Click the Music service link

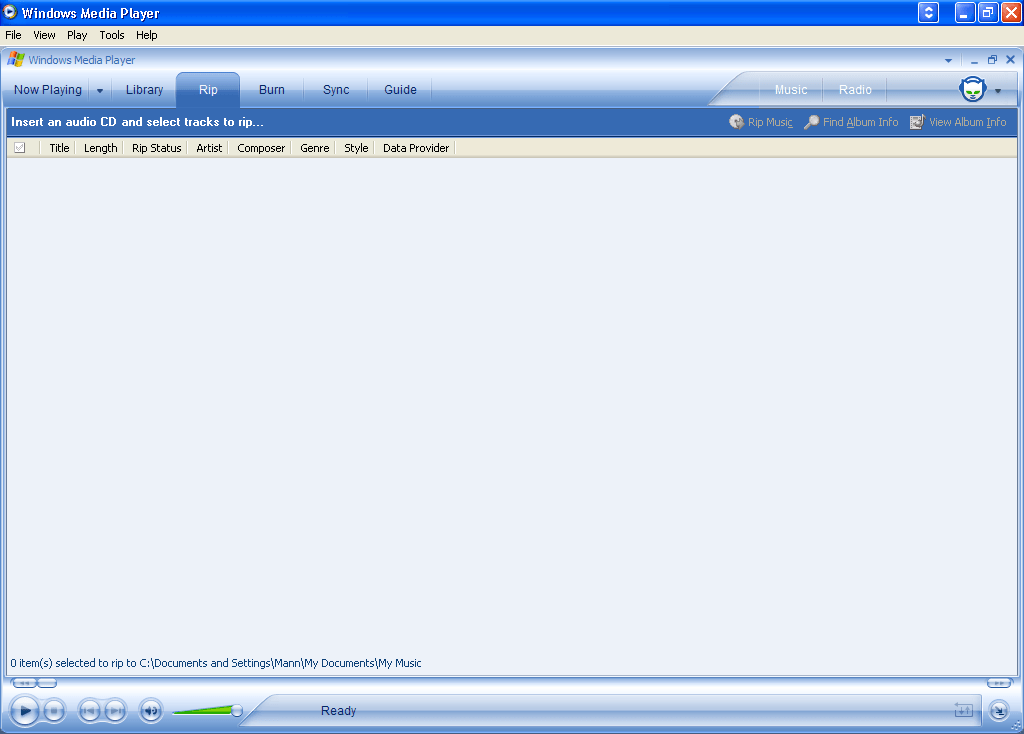(x=790, y=89)
